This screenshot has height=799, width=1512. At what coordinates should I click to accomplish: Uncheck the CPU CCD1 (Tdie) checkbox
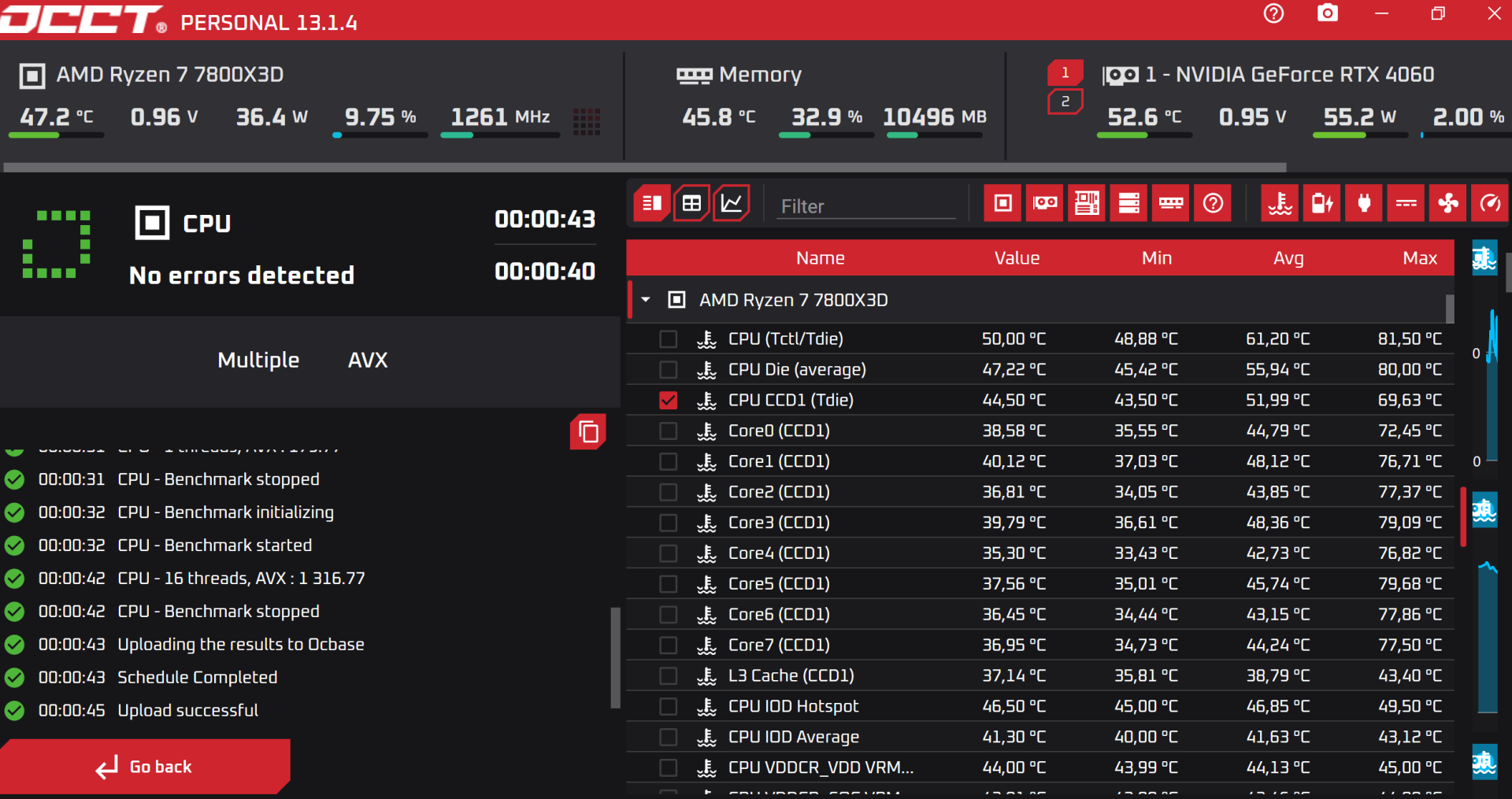point(669,401)
